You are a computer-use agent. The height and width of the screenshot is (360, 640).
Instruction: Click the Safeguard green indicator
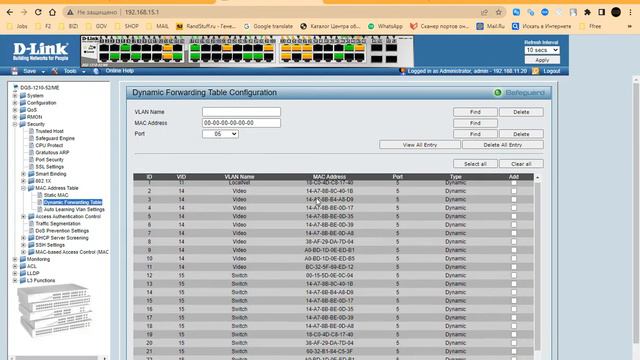pyautogui.click(x=498, y=93)
